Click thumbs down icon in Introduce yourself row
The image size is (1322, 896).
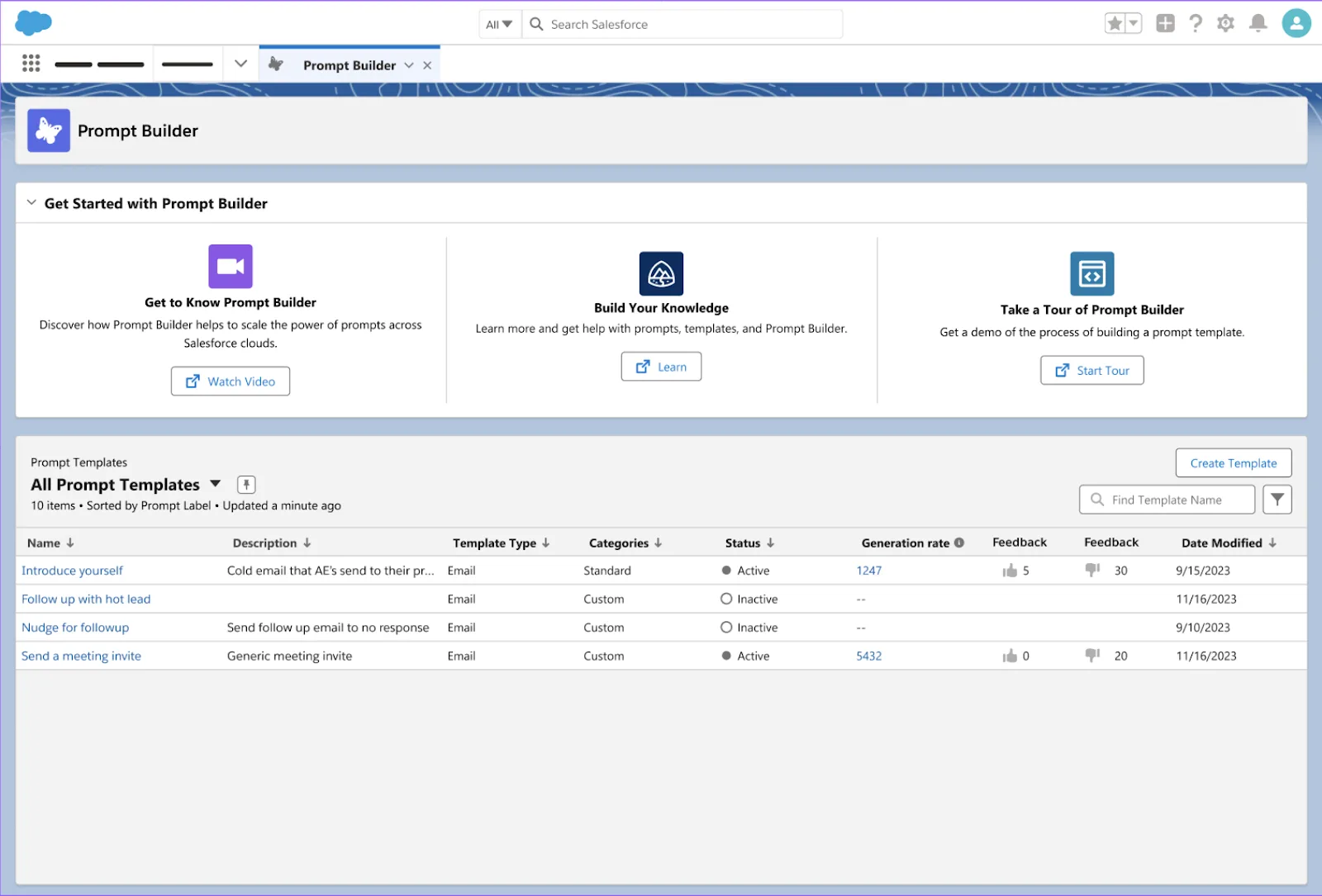pos(1092,570)
